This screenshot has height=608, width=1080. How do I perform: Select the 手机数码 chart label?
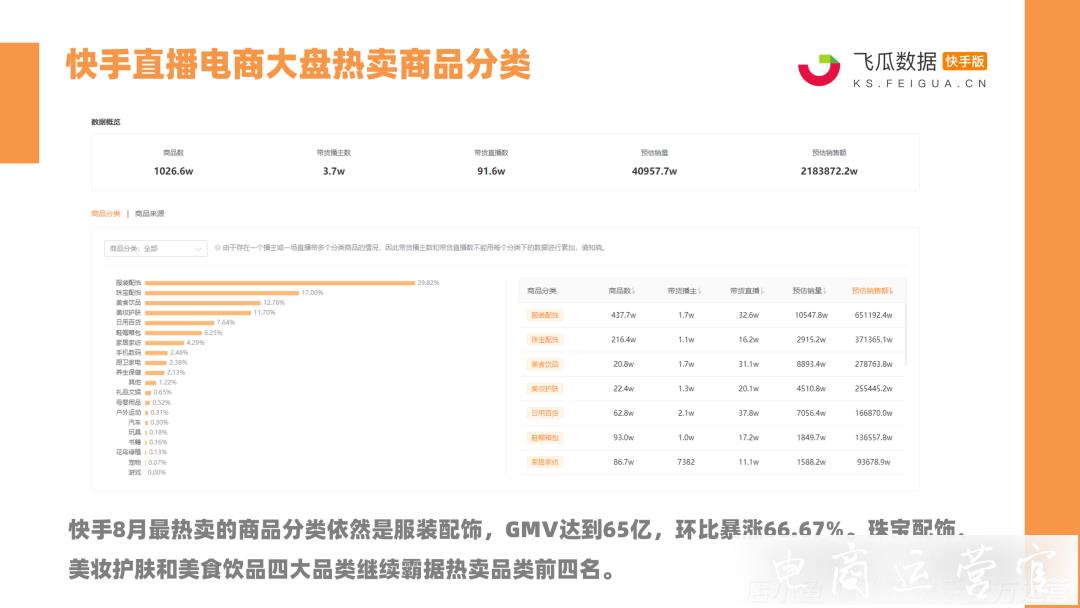[x=128, y=353]
